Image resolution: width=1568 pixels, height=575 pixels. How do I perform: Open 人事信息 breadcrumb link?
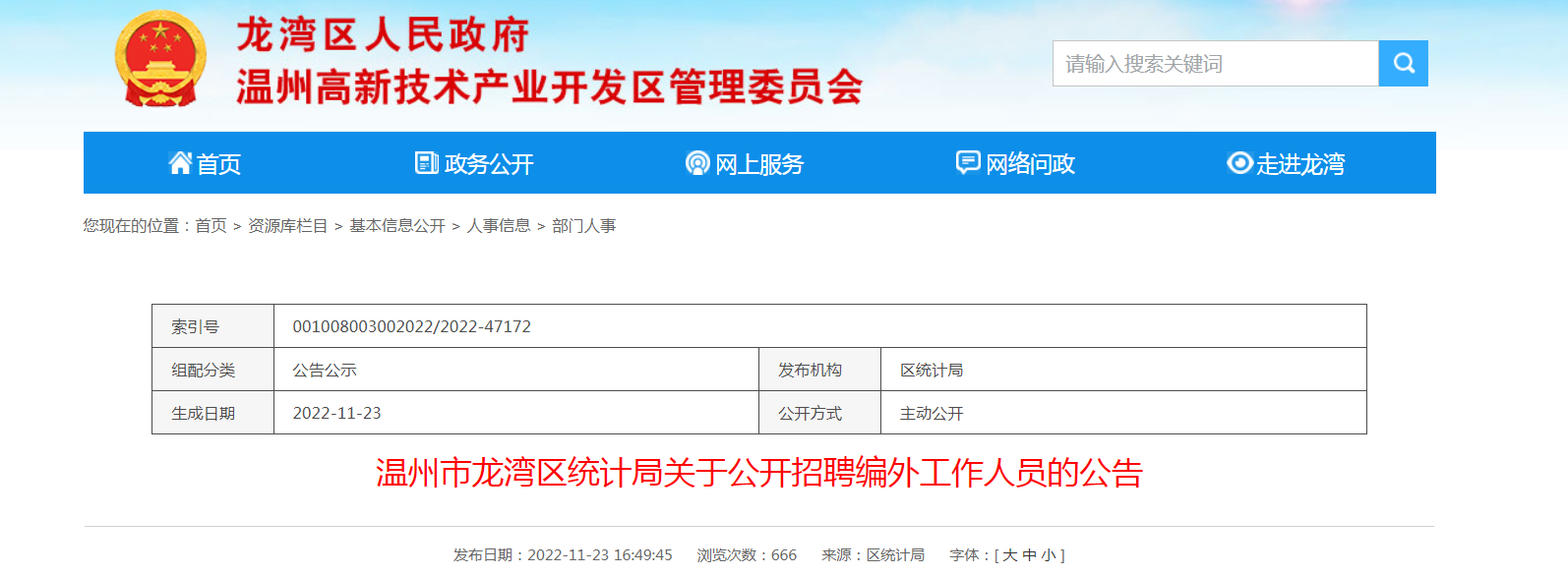499,226
